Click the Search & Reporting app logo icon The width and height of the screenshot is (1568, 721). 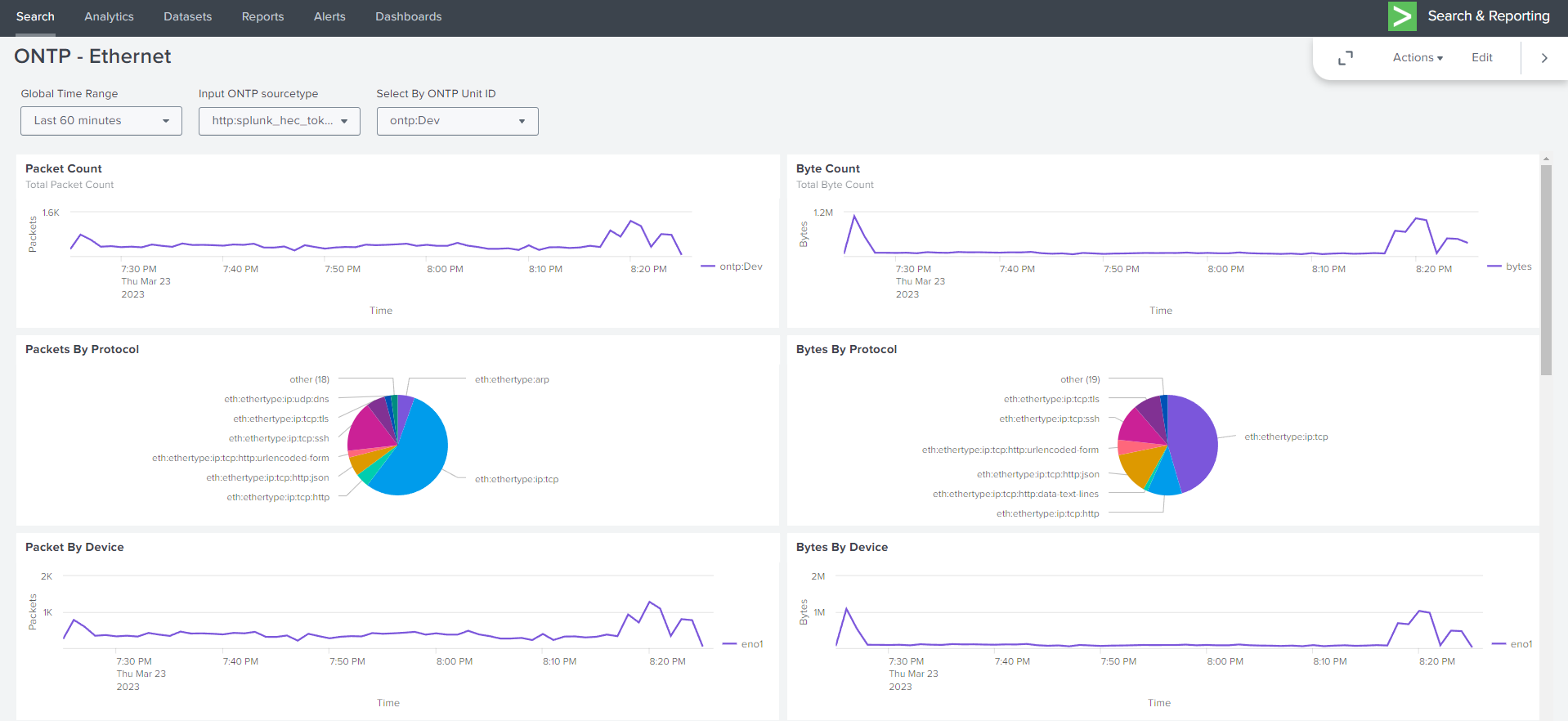point(1402,16)
